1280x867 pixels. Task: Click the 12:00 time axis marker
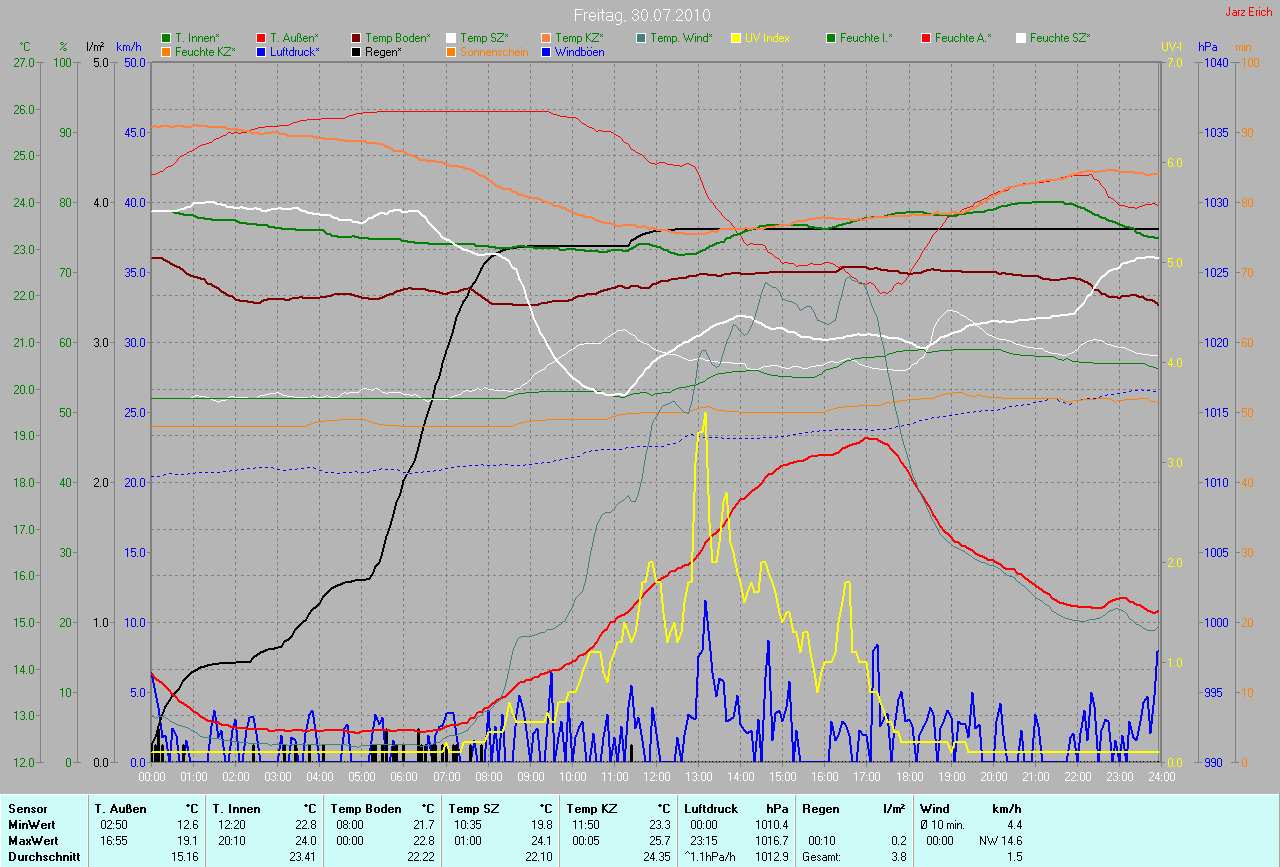(657, 776)
